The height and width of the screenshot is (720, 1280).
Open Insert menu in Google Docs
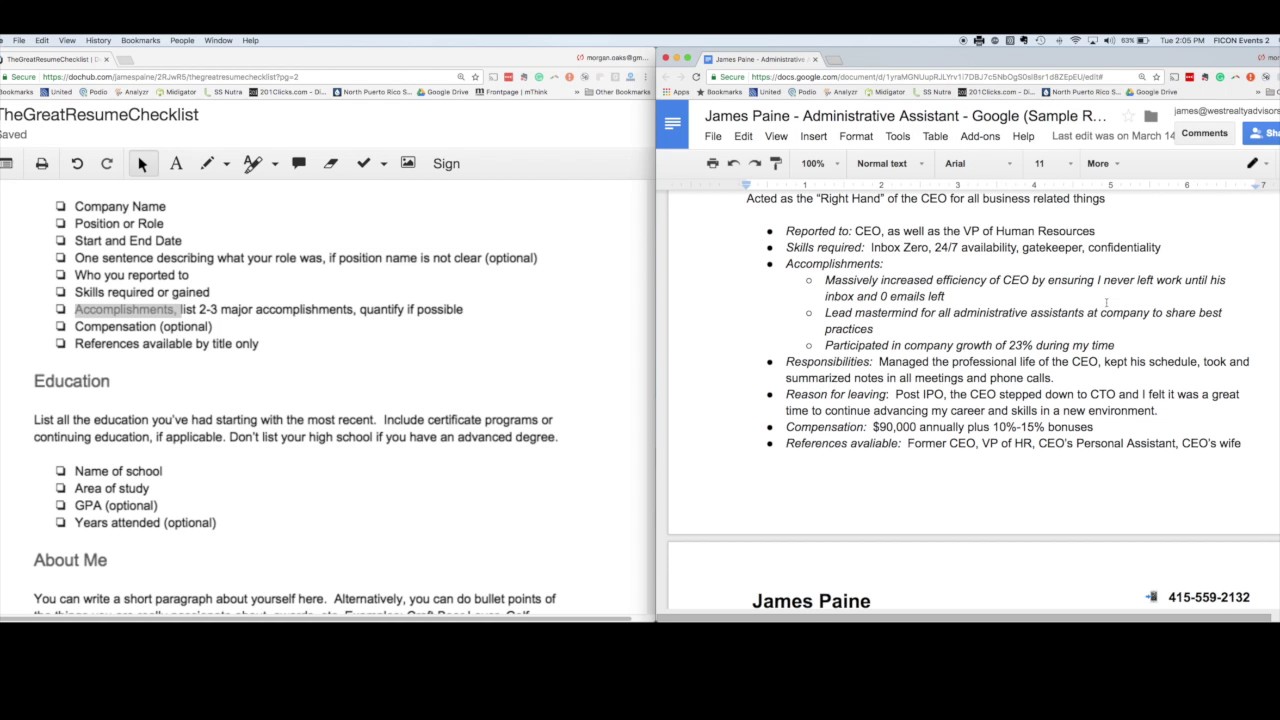click(x=813, y=137)
